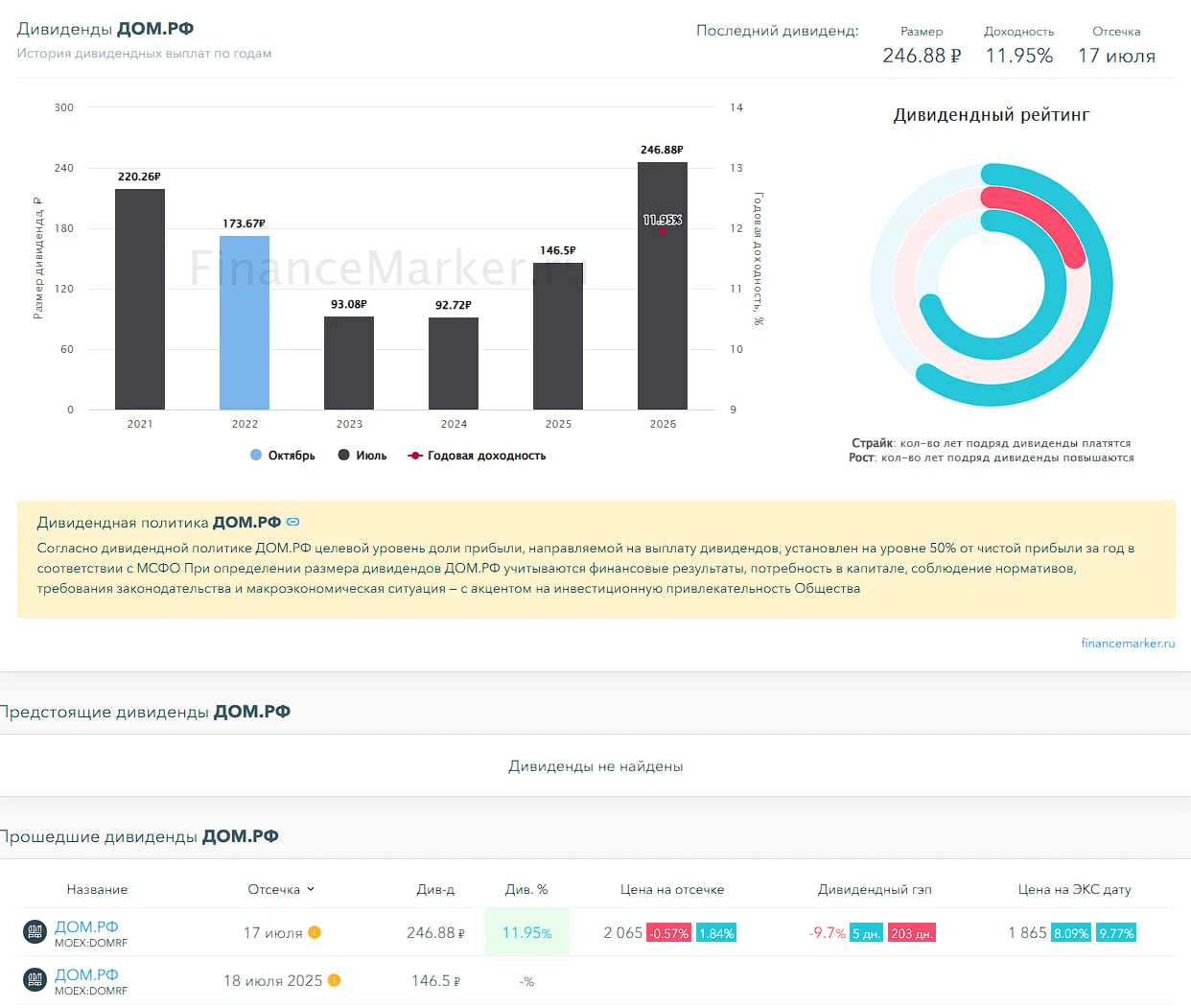Click the orange info icon next to 18 июля 2025
1191x1008 pixels.
[334, 980]
